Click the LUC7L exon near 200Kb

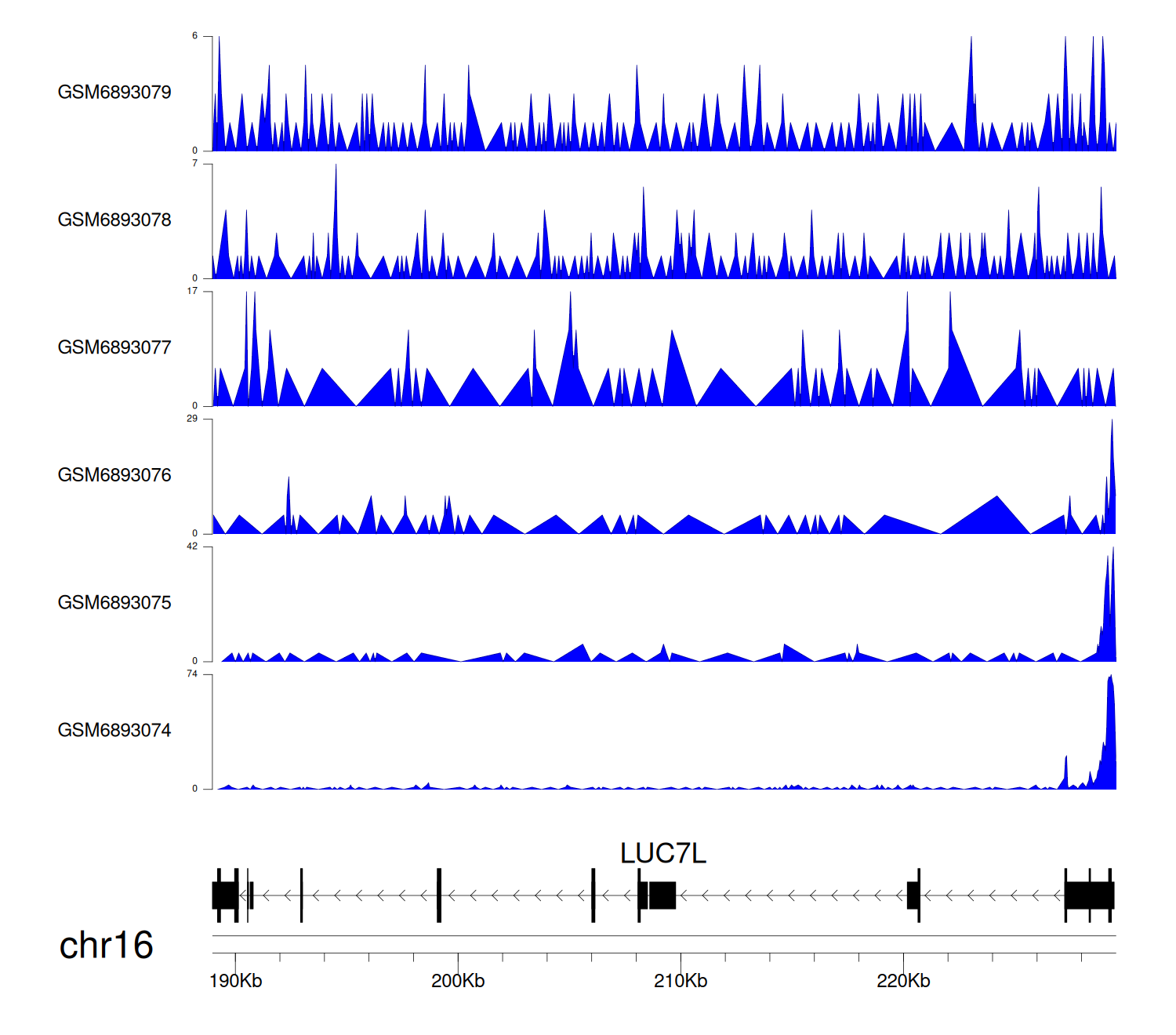tap(439, 895)
